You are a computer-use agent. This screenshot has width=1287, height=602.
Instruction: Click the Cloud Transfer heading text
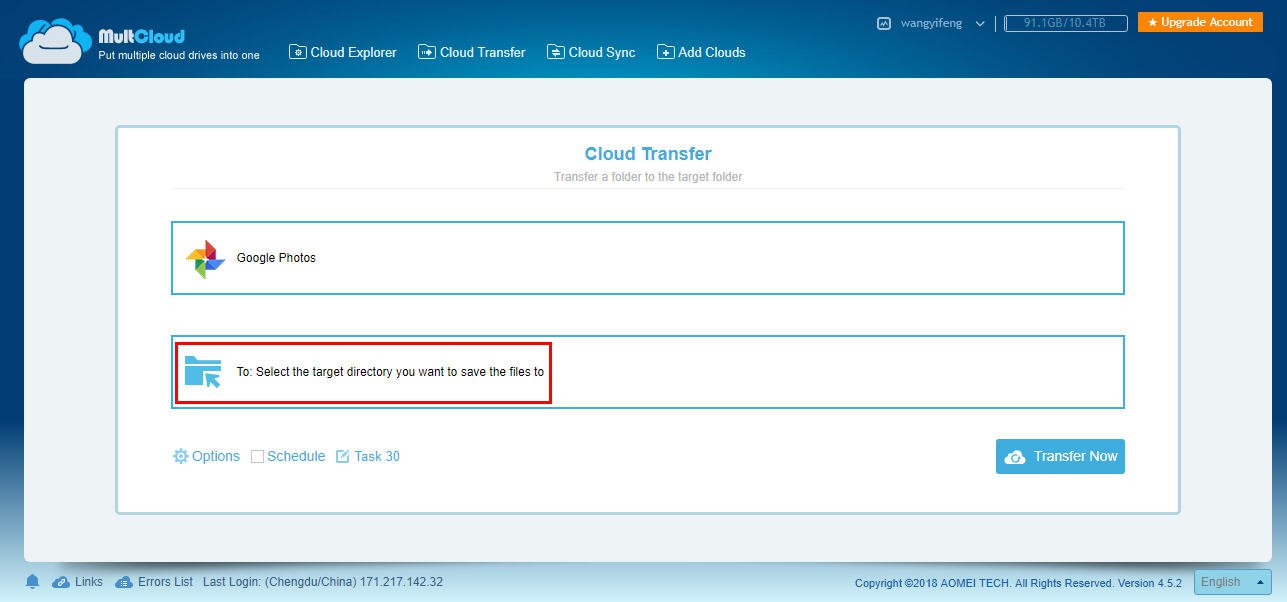pos(648,154)
